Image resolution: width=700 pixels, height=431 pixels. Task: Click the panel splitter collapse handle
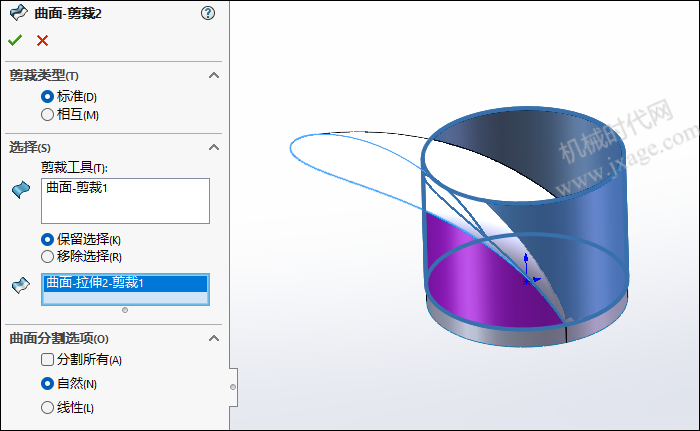[x=233, y=387]
